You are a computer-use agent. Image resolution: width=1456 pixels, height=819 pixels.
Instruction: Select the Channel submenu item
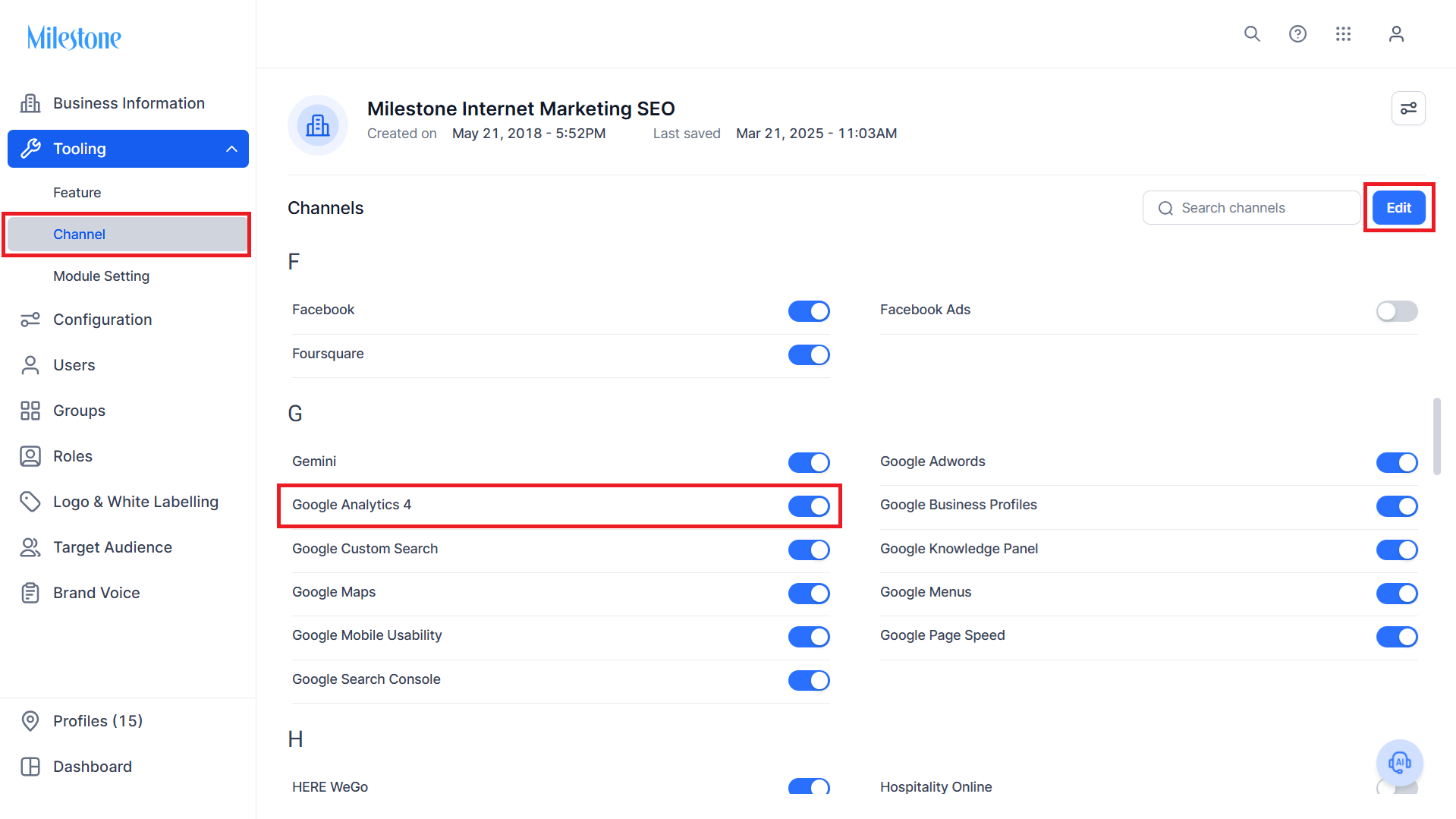click(x=128, y=235)
